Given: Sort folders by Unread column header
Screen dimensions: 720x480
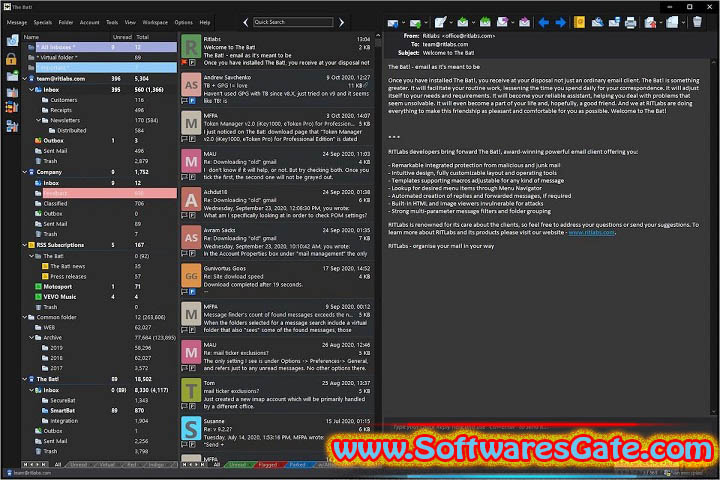Looking at the screenshot, I should tap(122, 37).
